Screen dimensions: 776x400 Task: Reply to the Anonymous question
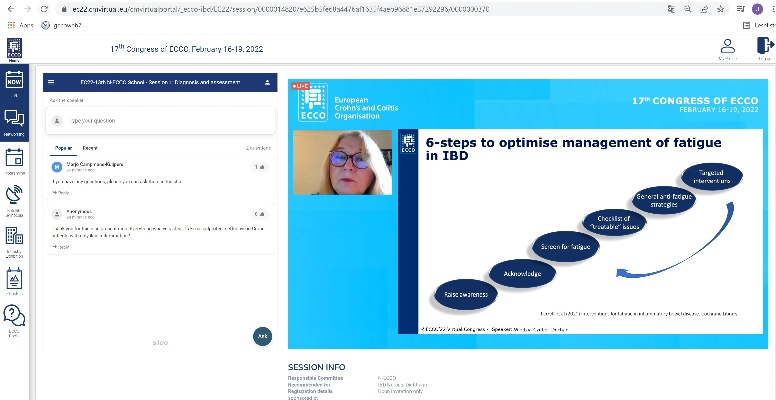click(60, 246)
